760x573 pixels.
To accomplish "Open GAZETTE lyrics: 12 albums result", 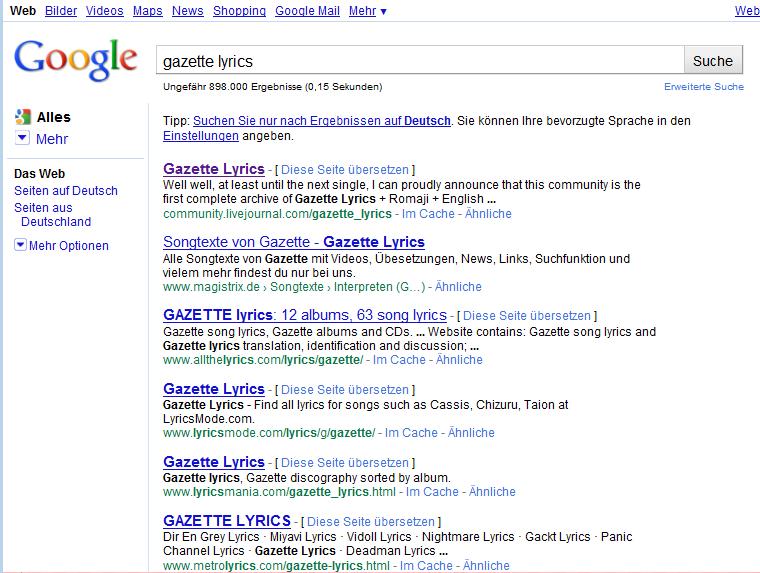I will [x=305, y=315].
